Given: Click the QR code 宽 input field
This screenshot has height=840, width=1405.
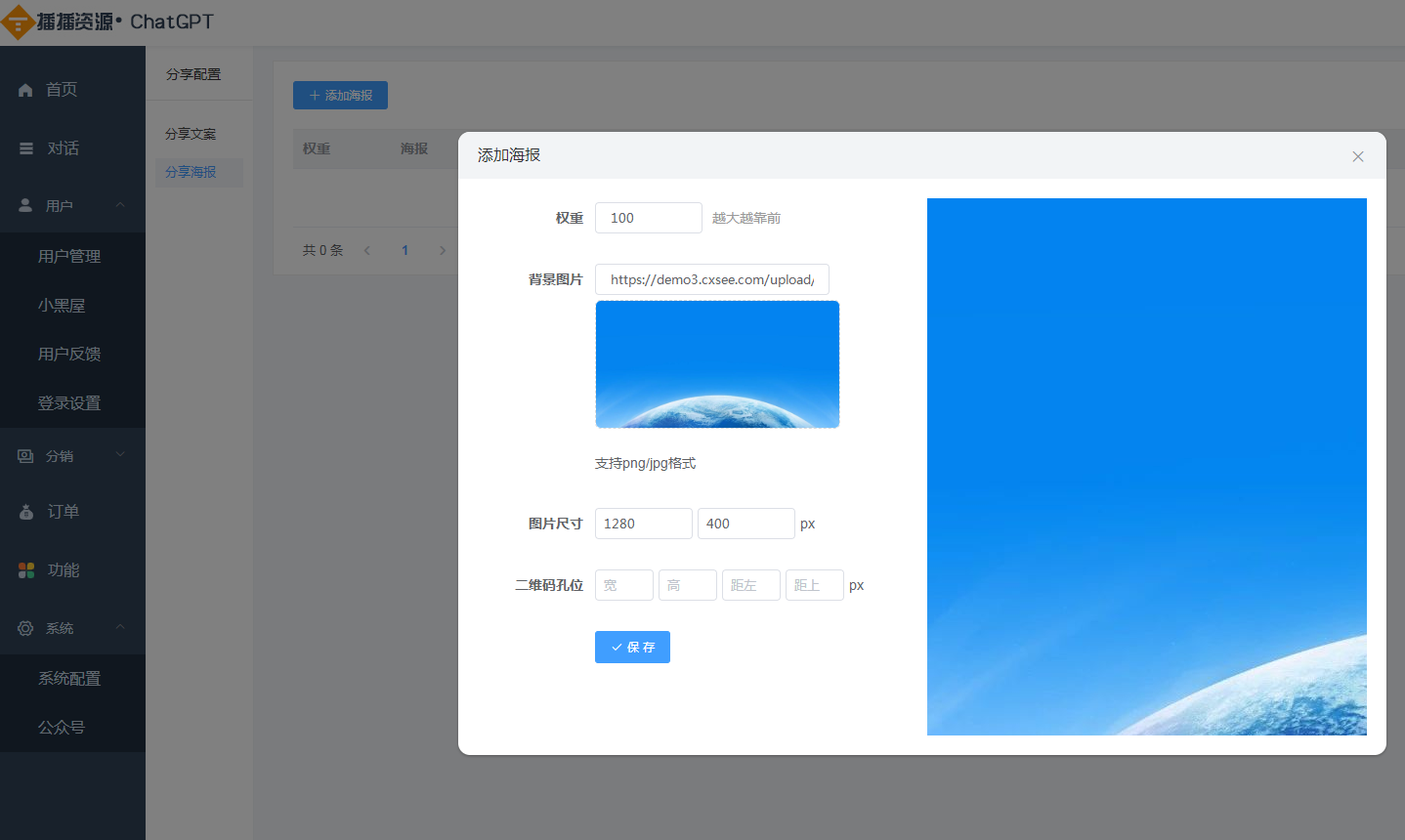Looking at the screenshot, I should pos(624,585).
